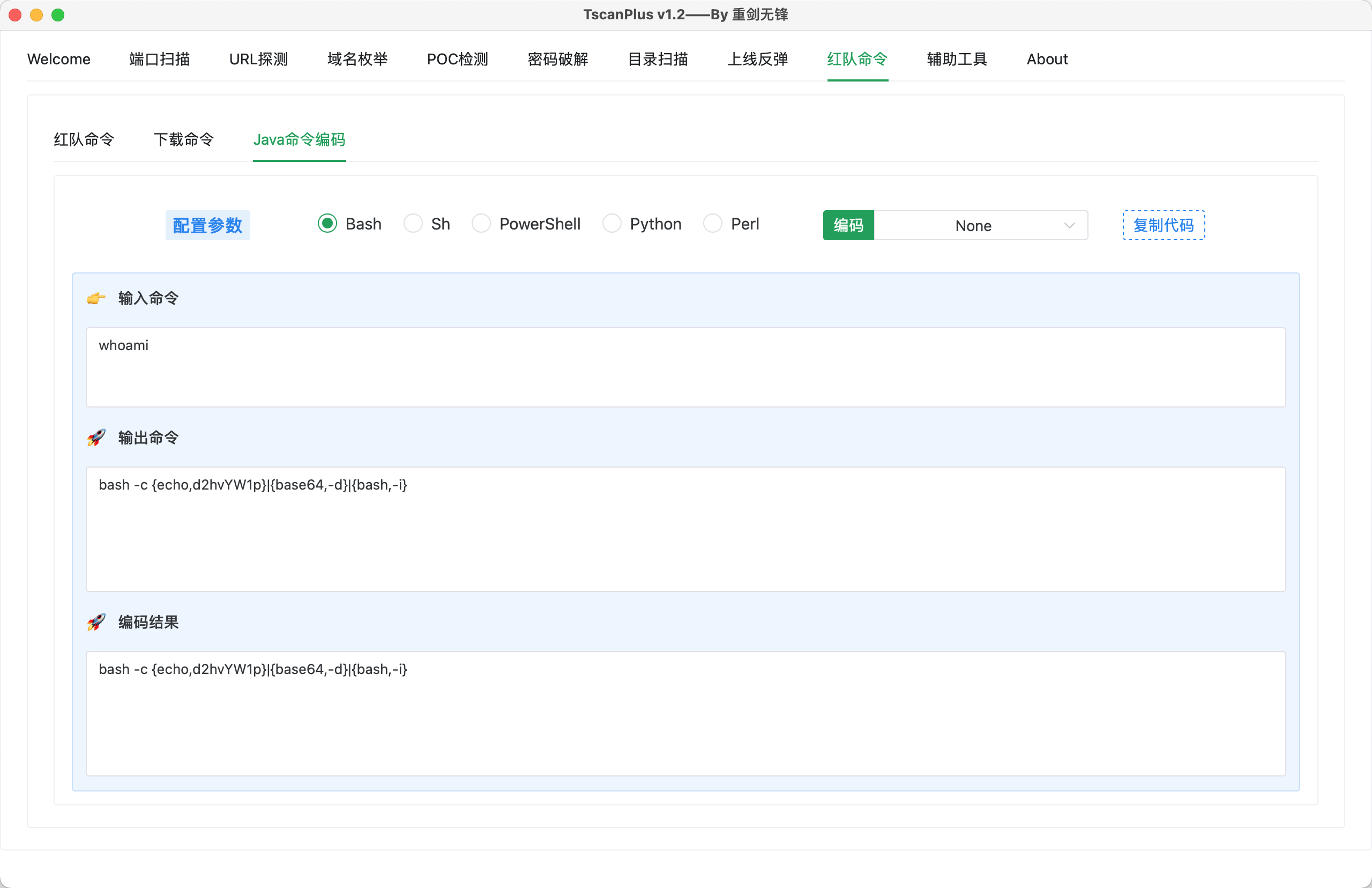Open the 辅助工具 tab
The image size is (1372, 888).
pyautogui.click(x=957, y=59)
